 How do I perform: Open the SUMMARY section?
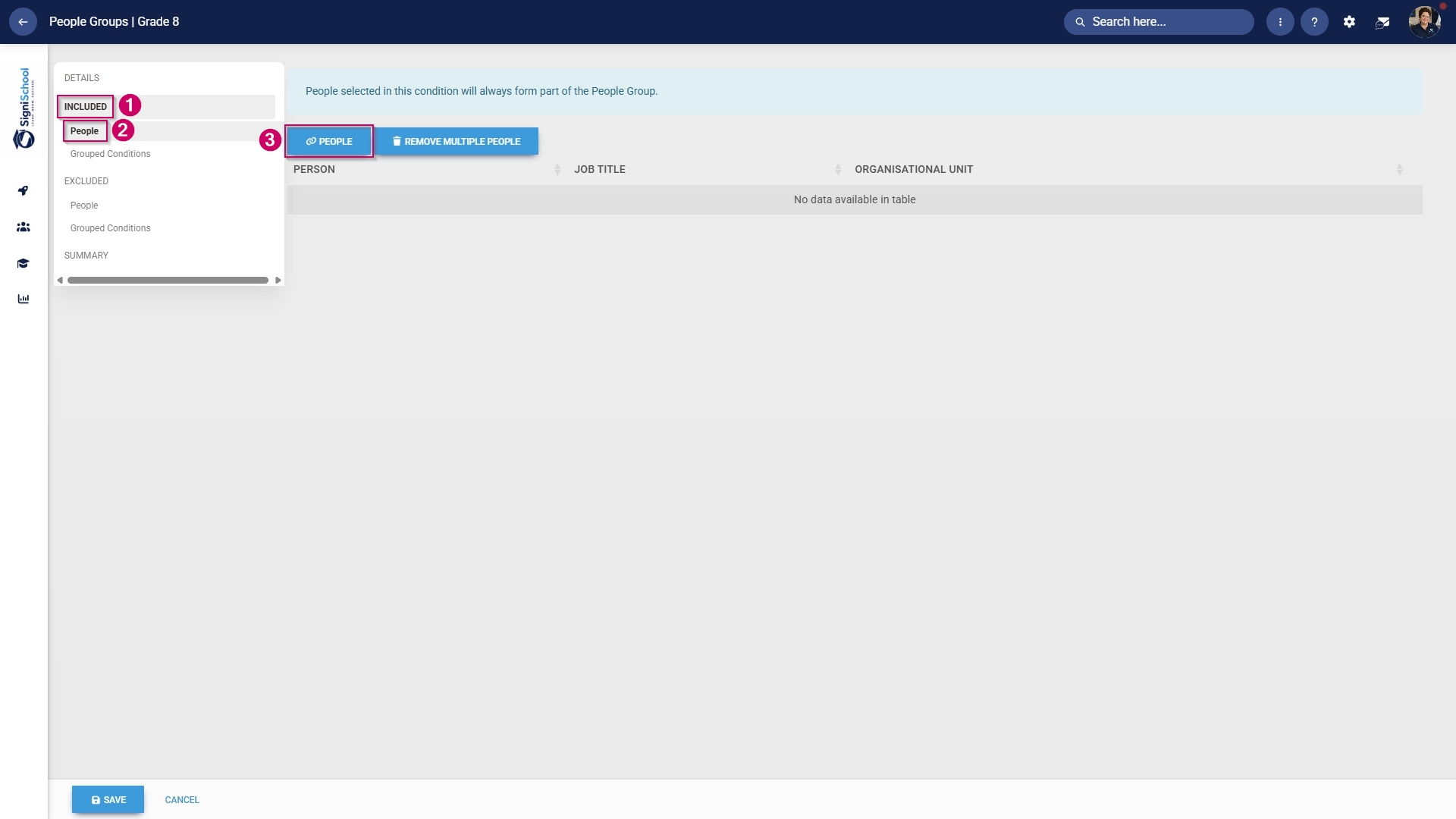click(x=86, y=256)
